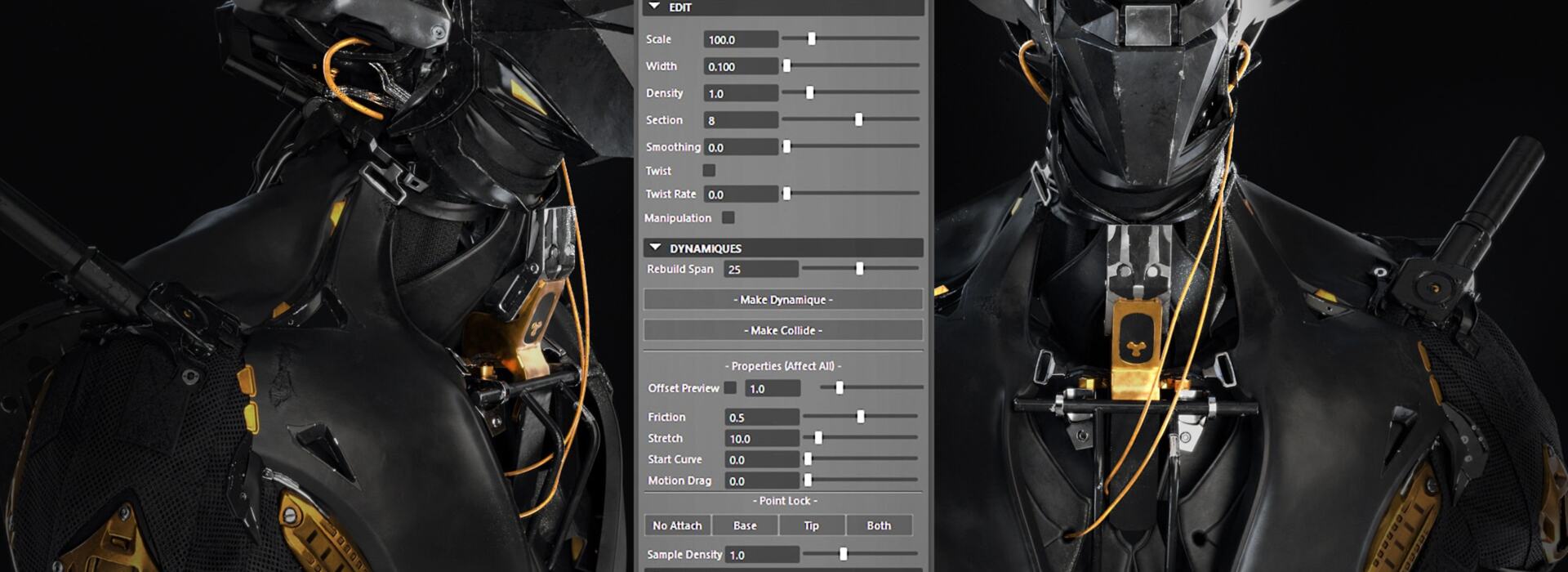
Task: Click the Smoothing label text
Action: click(673, 147)
